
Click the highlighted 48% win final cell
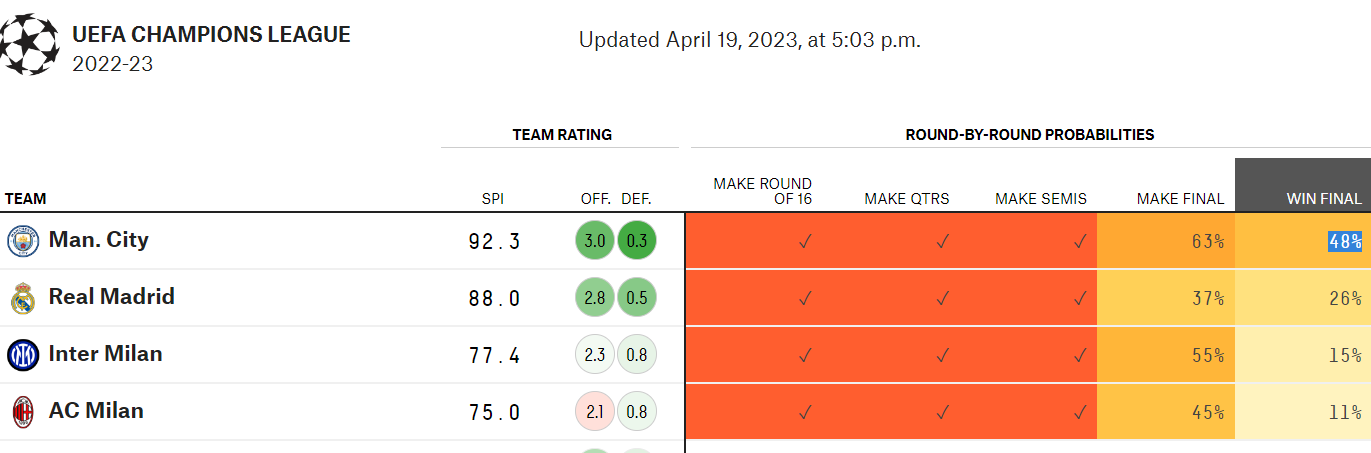click(1344, 241)
